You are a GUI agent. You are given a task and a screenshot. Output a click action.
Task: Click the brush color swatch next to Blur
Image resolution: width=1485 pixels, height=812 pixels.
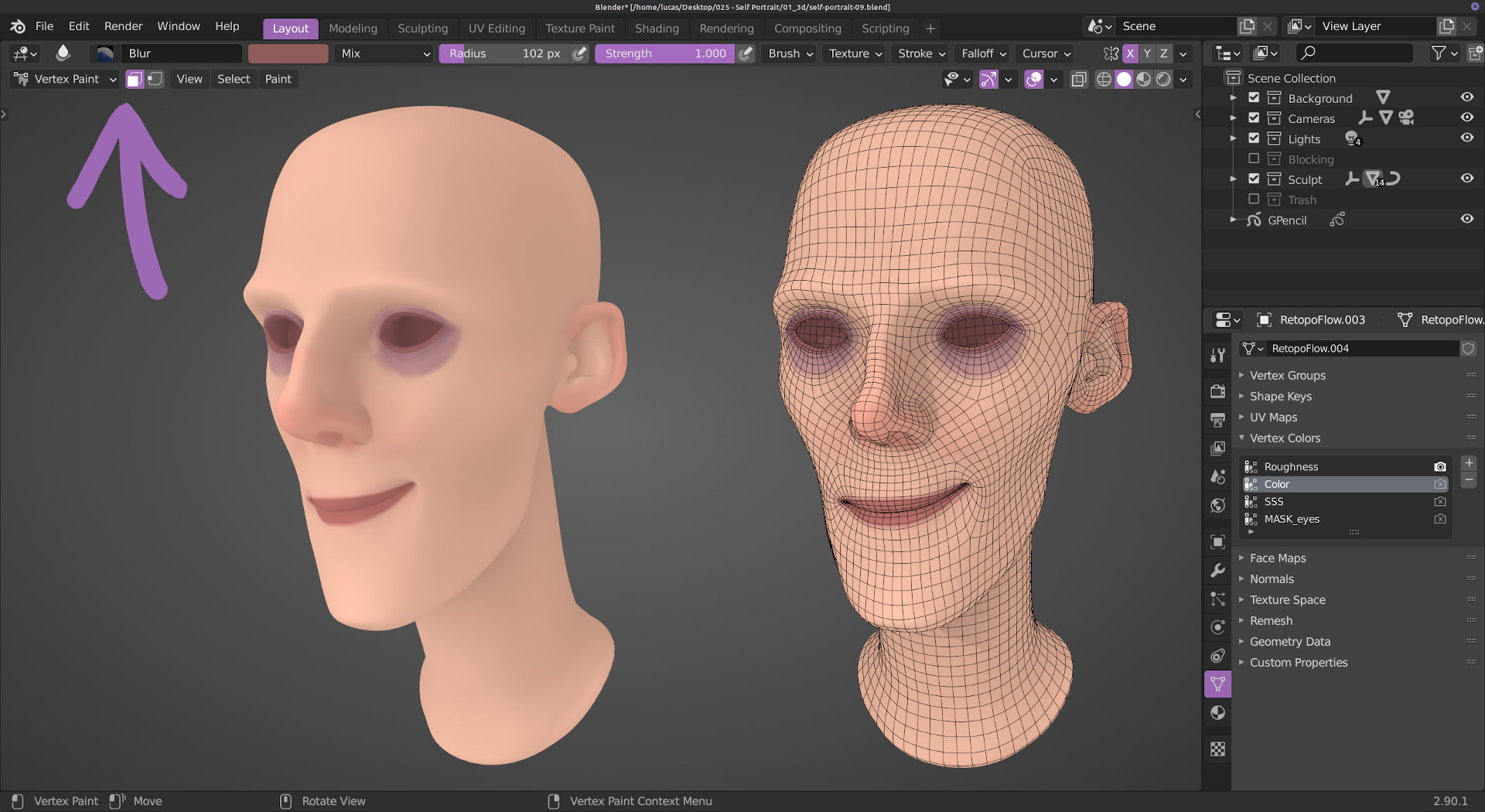point(288,53)
